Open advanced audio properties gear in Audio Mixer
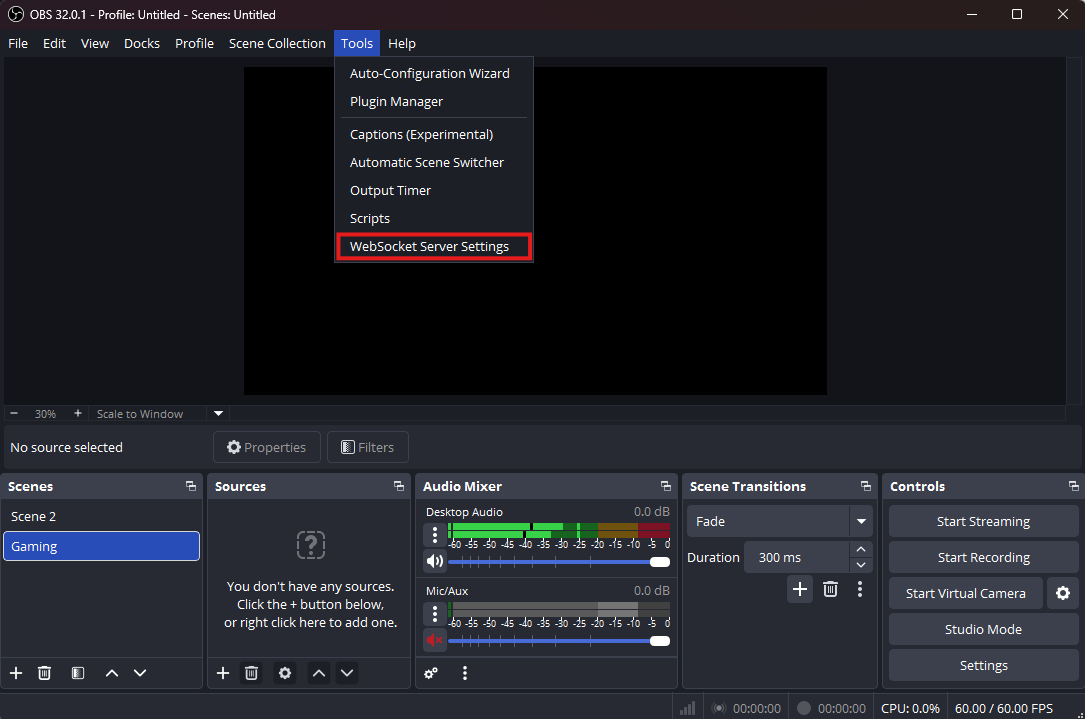The image size is (1085, 719). pos(430,673)
